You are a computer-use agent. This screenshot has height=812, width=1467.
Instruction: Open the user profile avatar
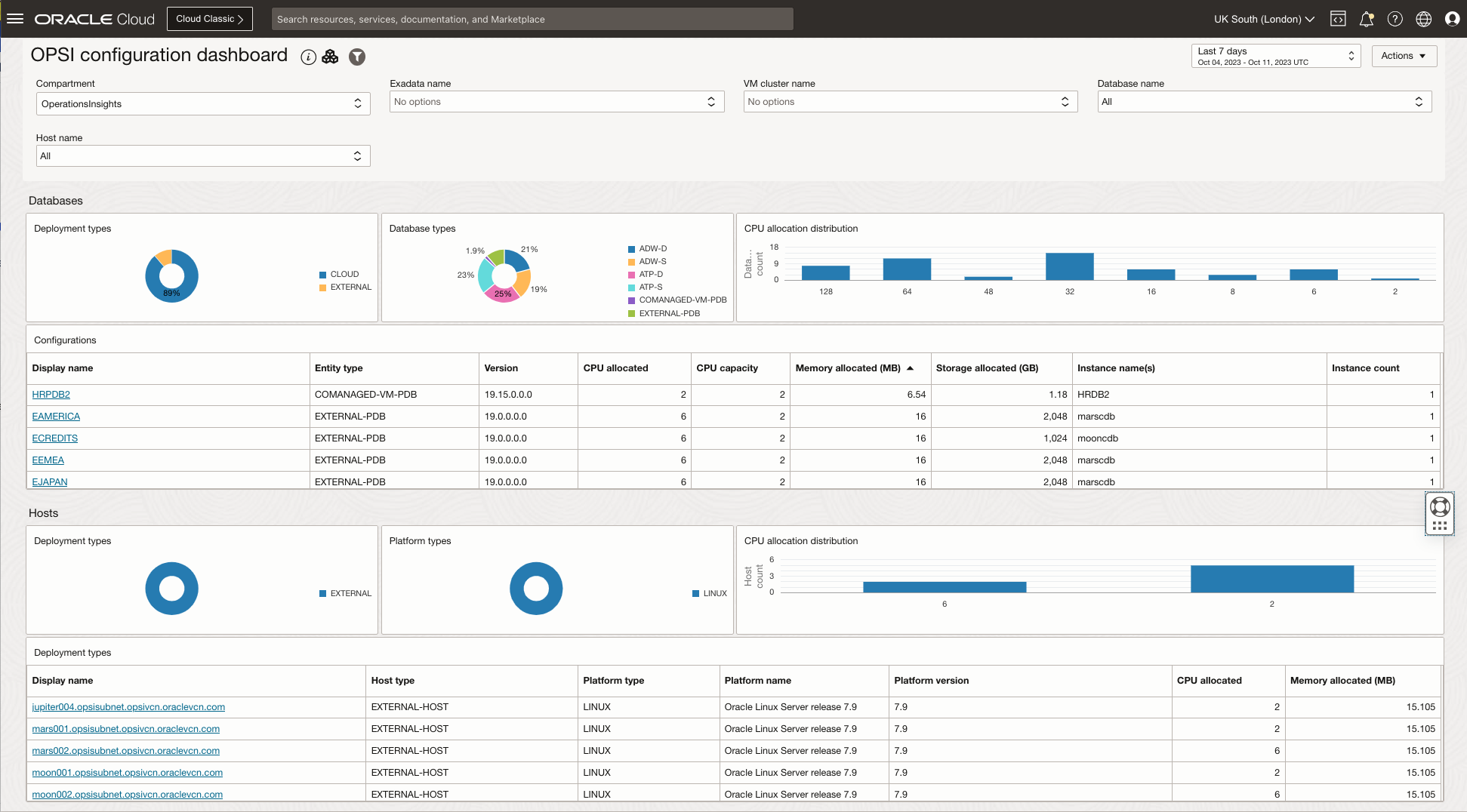point(1452,19)
